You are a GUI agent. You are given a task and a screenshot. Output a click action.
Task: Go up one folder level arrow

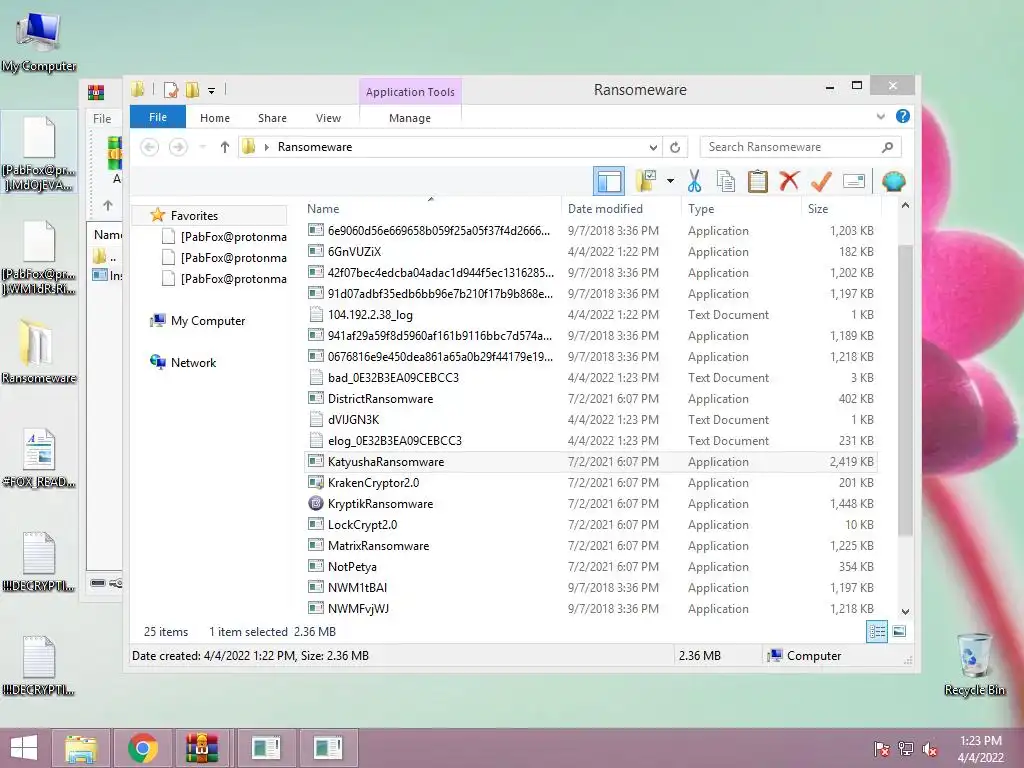tap(225, 147)
